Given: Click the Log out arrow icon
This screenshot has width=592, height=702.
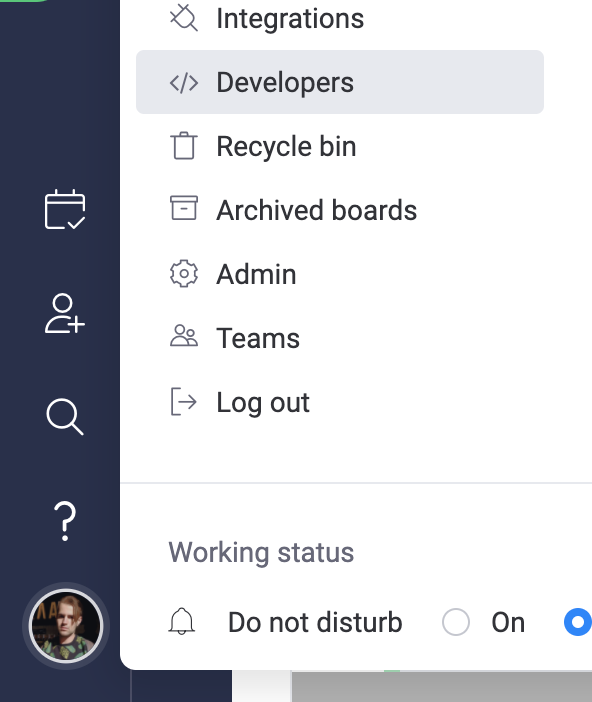Looking at the screenshot, I should point(184,402).
